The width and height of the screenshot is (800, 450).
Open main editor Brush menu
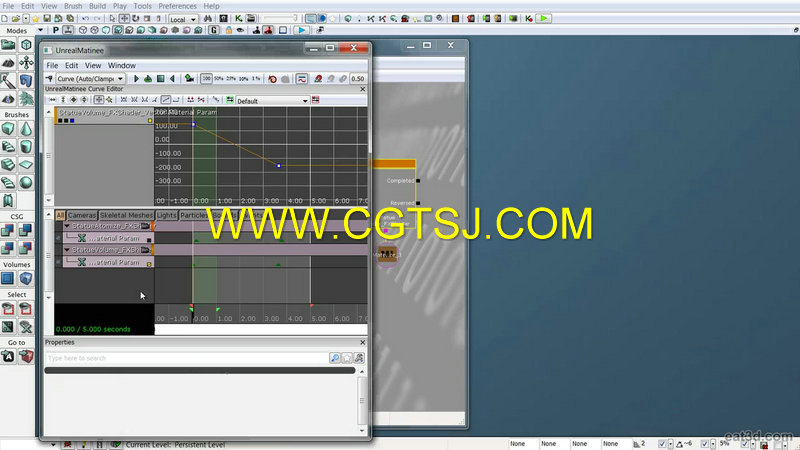72,6
